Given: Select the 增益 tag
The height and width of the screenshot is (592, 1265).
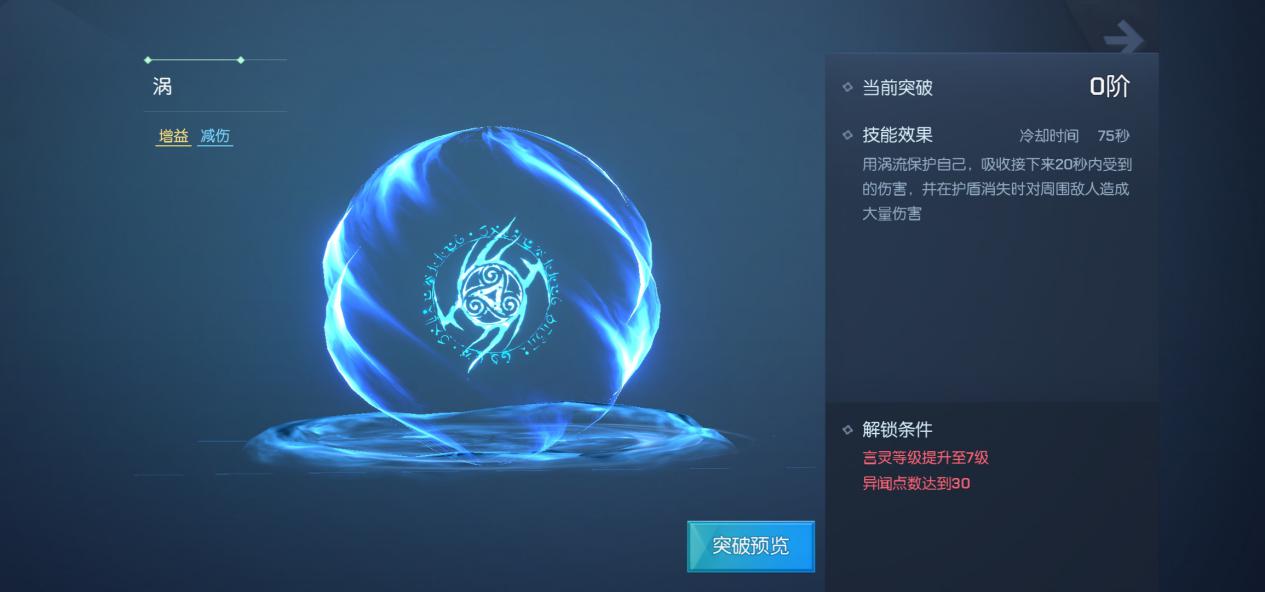Looking at the screenshot, I should [x=173, y=137].
